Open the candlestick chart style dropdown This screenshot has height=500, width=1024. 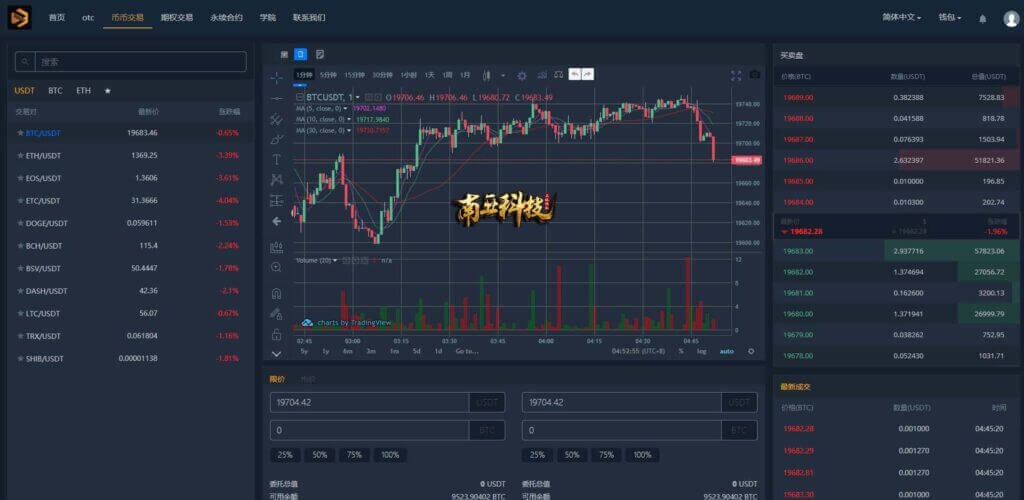(x=486, y=75)
